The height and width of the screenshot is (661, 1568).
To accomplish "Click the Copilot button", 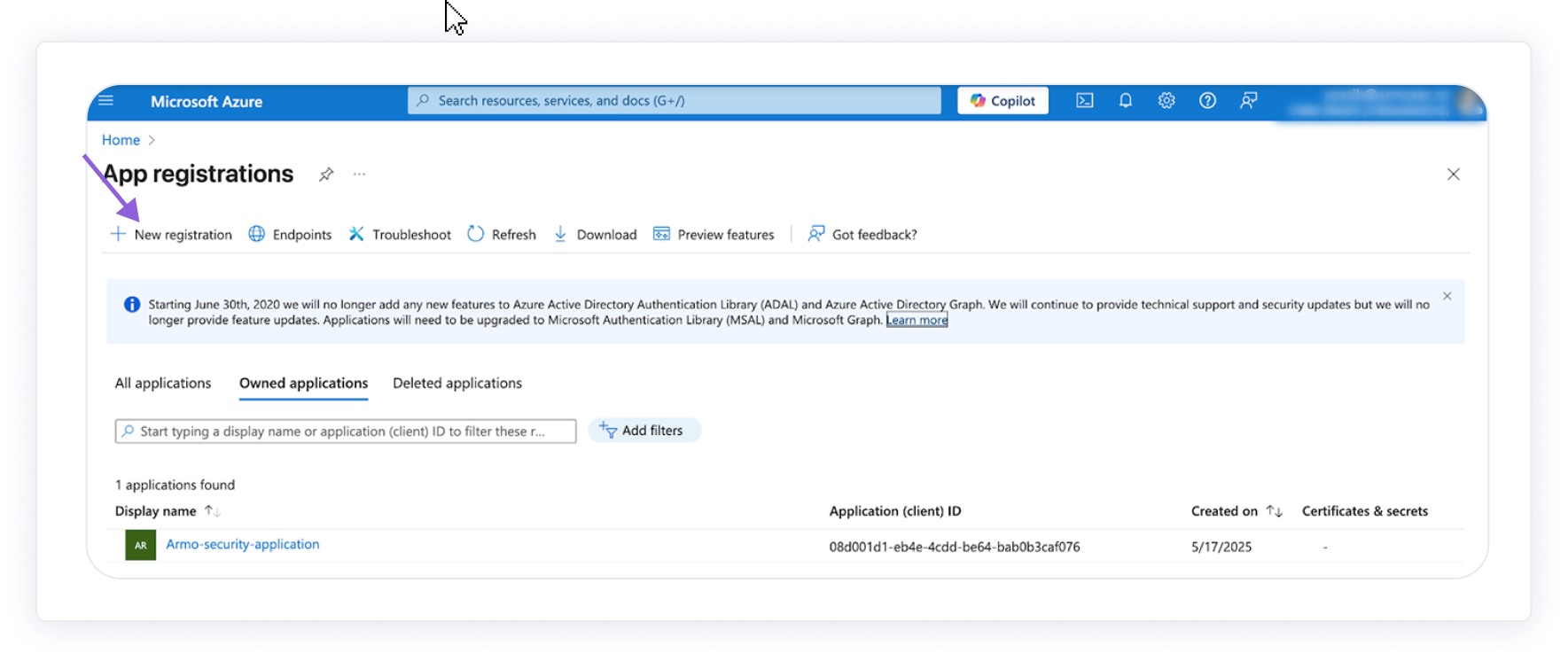I will click(1002, 101).
